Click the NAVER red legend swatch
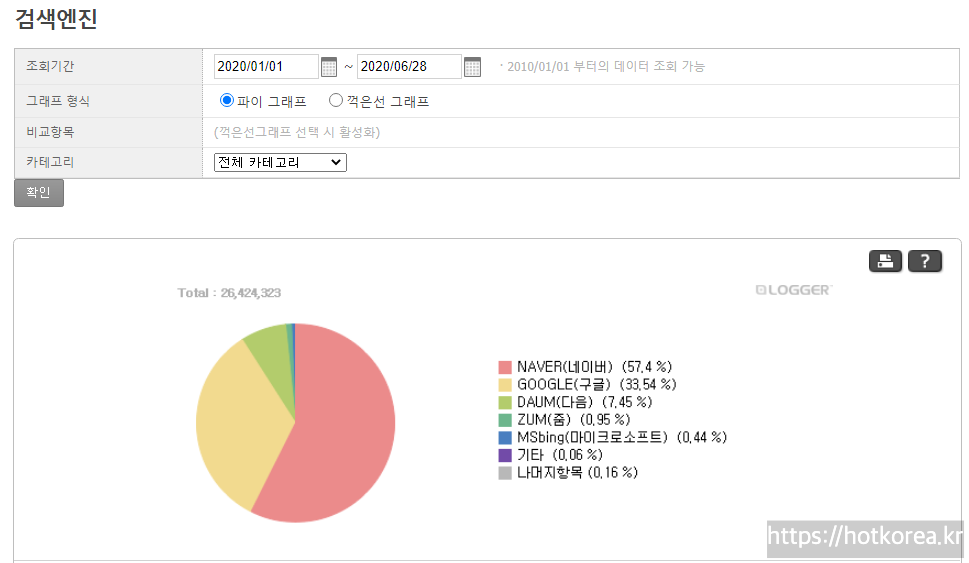The width and height of the screenshot is (969, 563). point(505,367)
